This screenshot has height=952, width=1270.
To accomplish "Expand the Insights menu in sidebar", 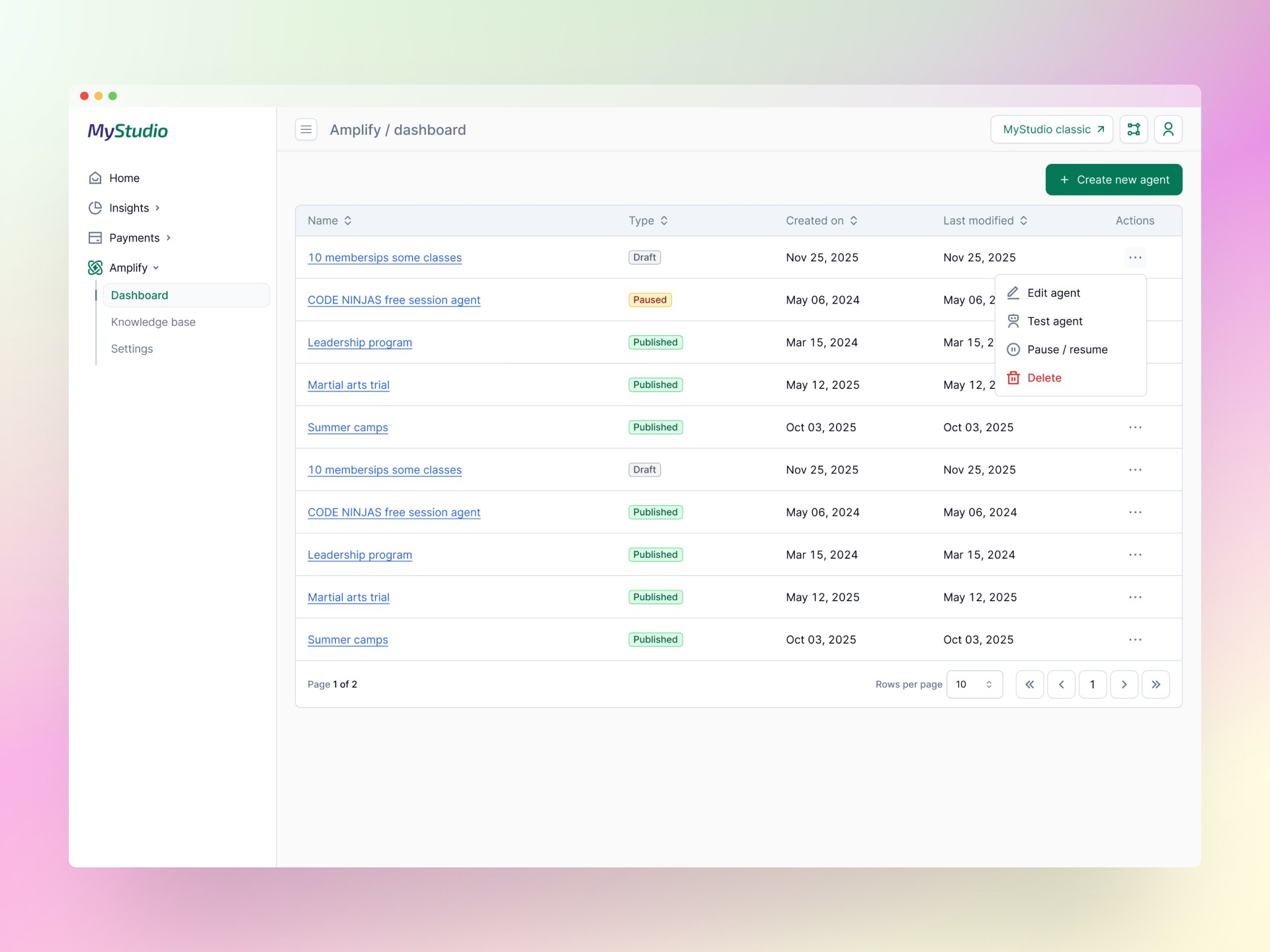I will pyautogui.click(x=130, y=208).
